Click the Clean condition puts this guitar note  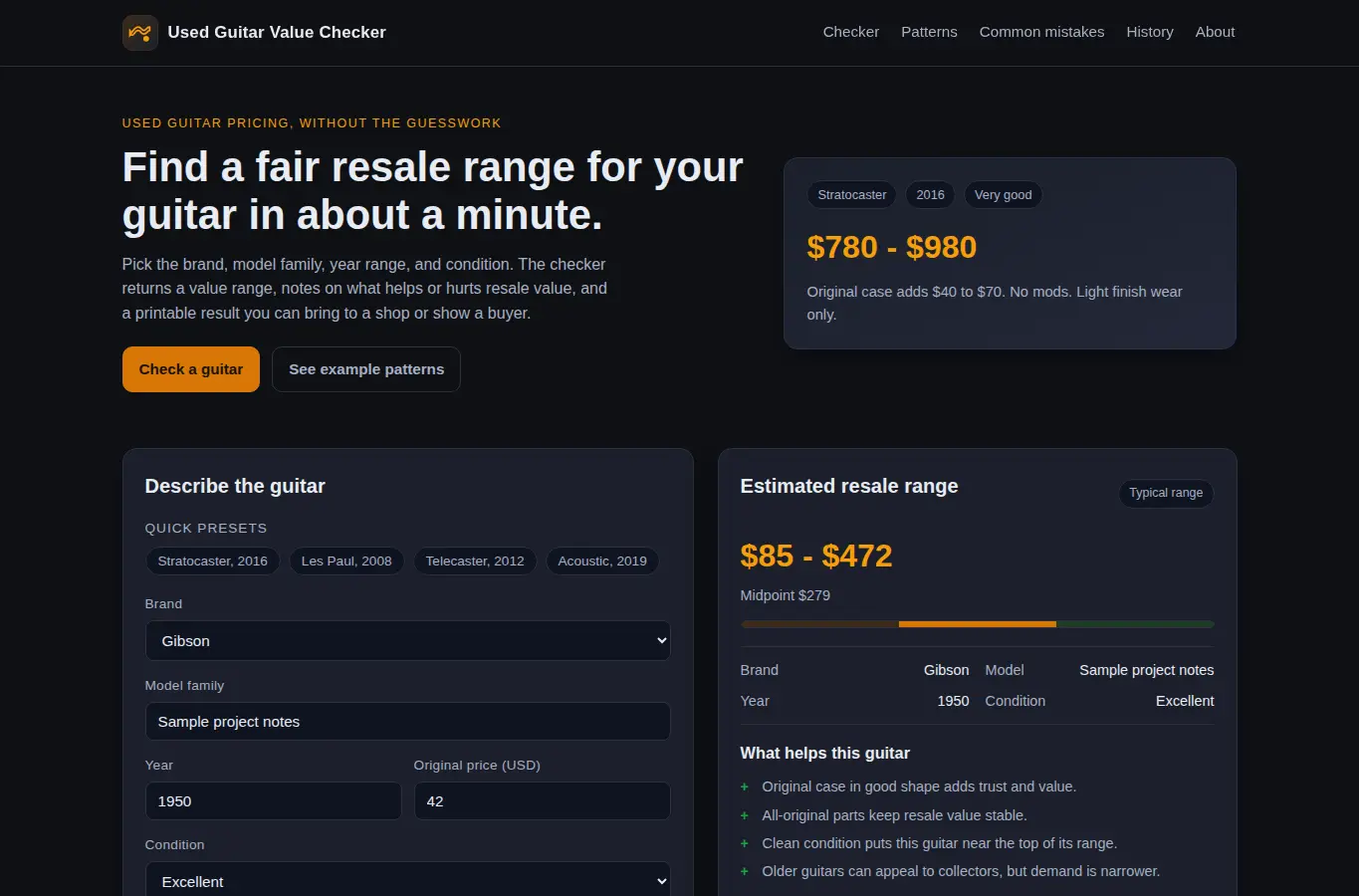(x=940, y=843)
